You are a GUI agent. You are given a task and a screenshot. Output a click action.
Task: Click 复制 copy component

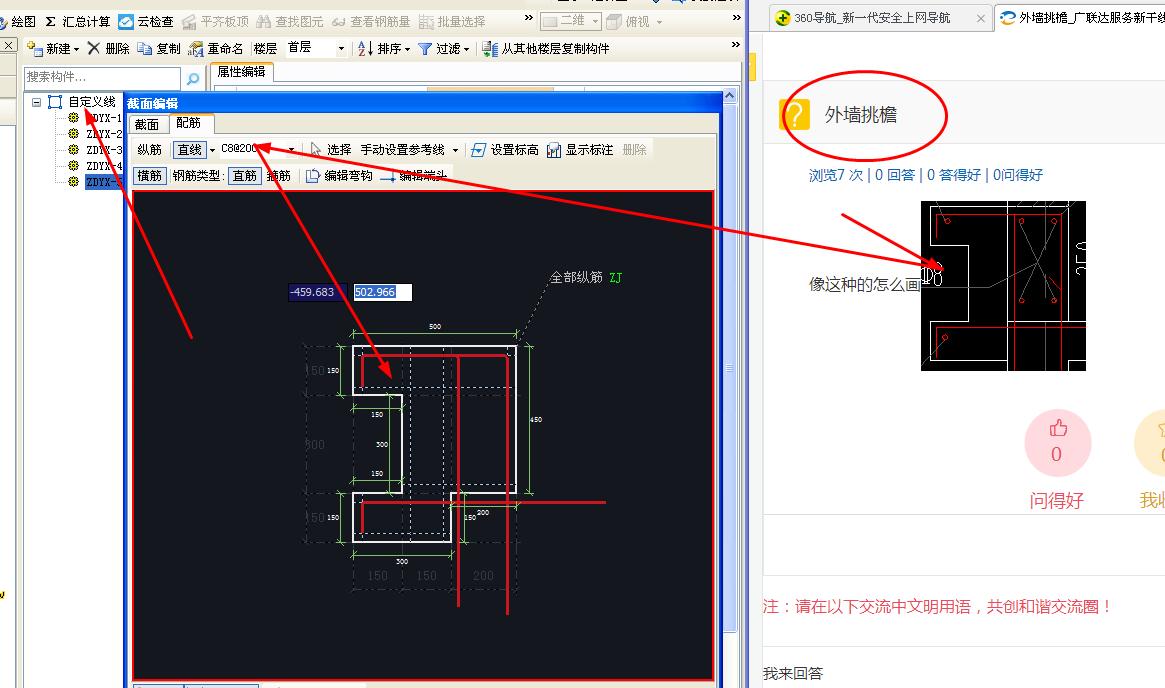159,48
